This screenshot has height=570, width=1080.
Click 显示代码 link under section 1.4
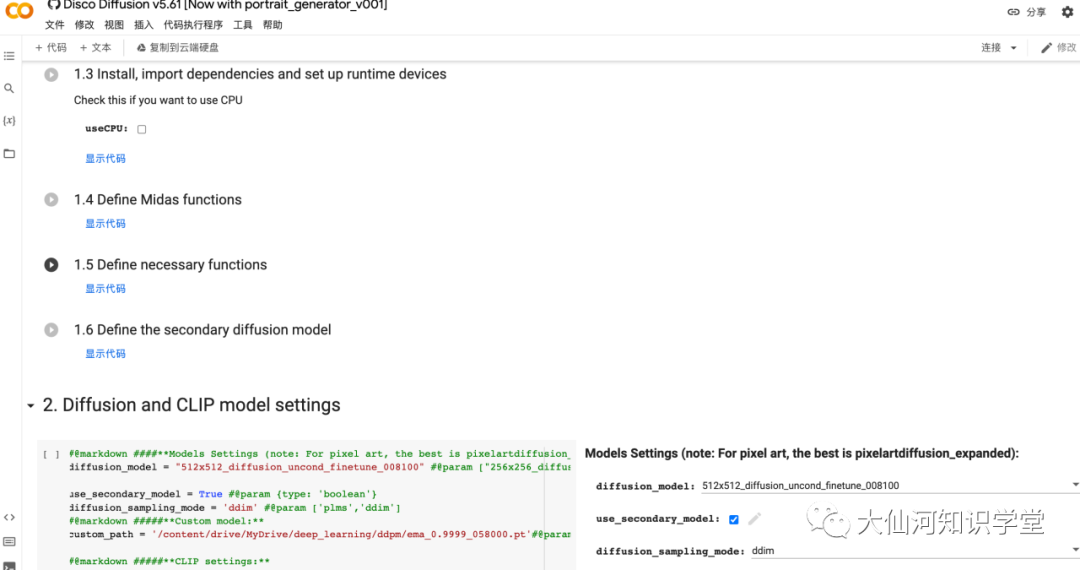pyautogui.click(x=105, y=224)
